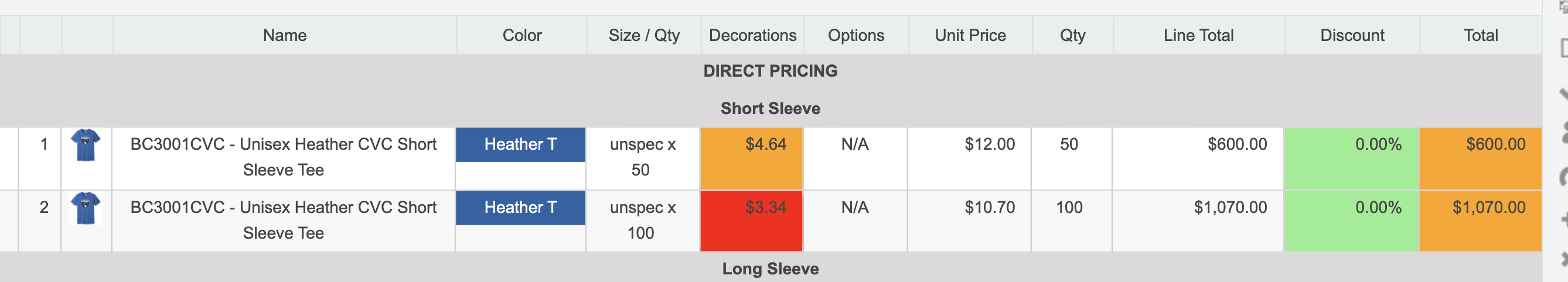This screenshot has height=282, width=1568.
Task: Select the unspec x 100 size cell
Action: [642, 220]
